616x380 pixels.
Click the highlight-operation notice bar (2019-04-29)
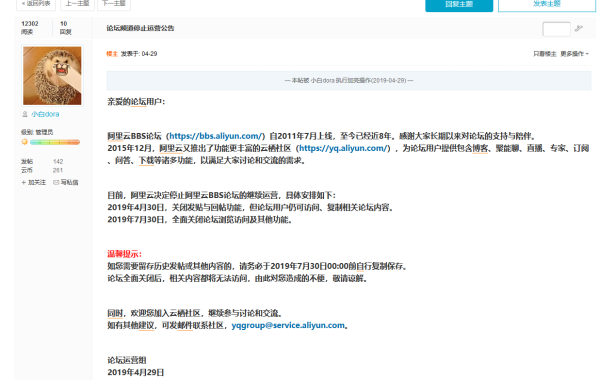tap(349, 81)
